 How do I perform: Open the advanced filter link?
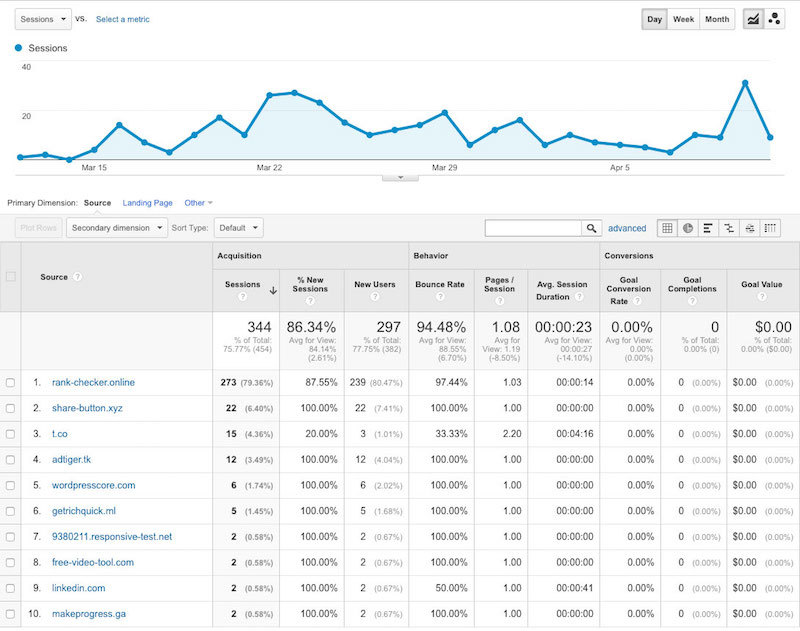point(627,229)
